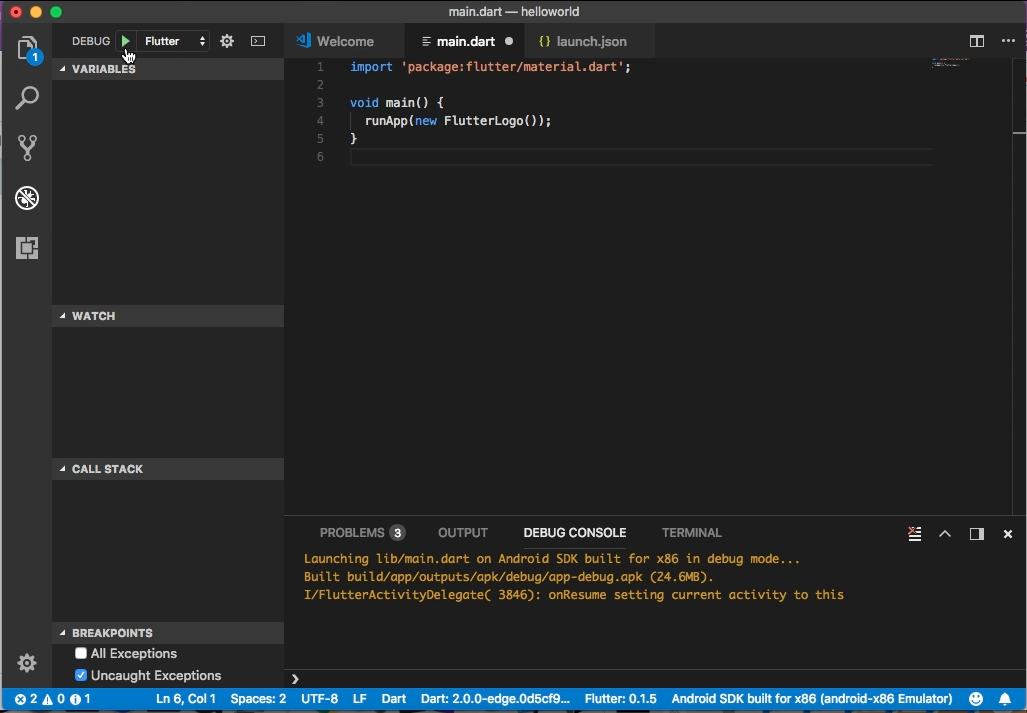1027x713 pixels.
Task: Open the Flutter debug configuration dropdown
Action: pyautogui.click(x=174, y=41)
